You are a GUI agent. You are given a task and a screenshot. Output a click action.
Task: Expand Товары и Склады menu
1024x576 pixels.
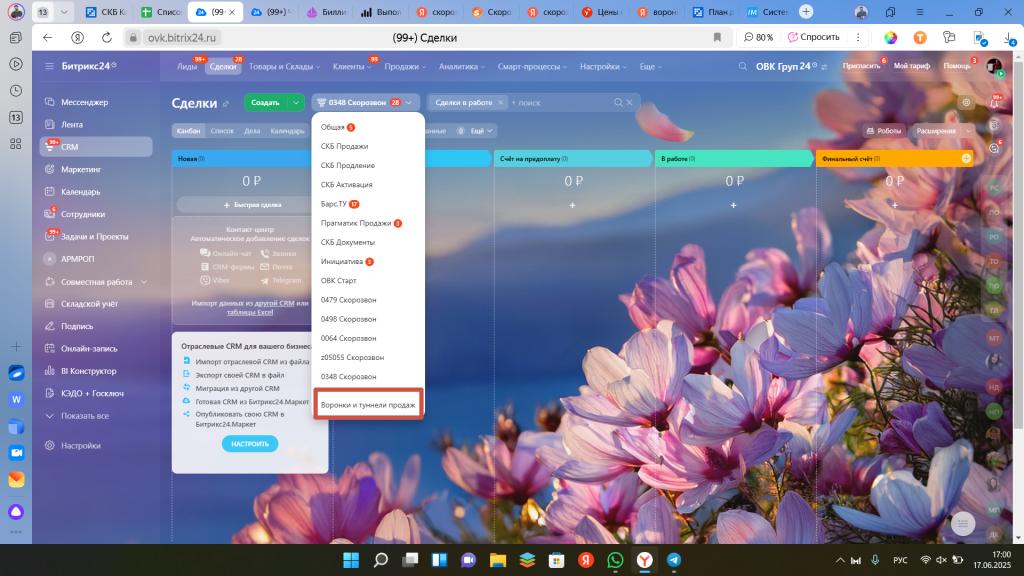pos(284,67)
